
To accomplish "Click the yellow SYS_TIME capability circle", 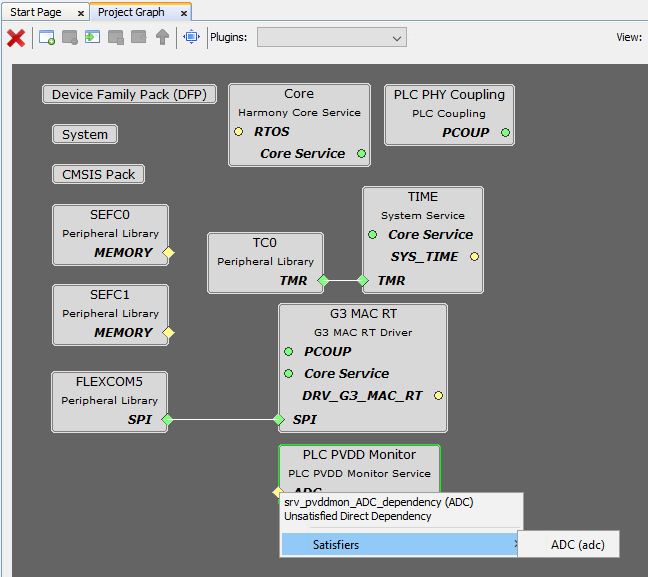I will pos(474,257).
